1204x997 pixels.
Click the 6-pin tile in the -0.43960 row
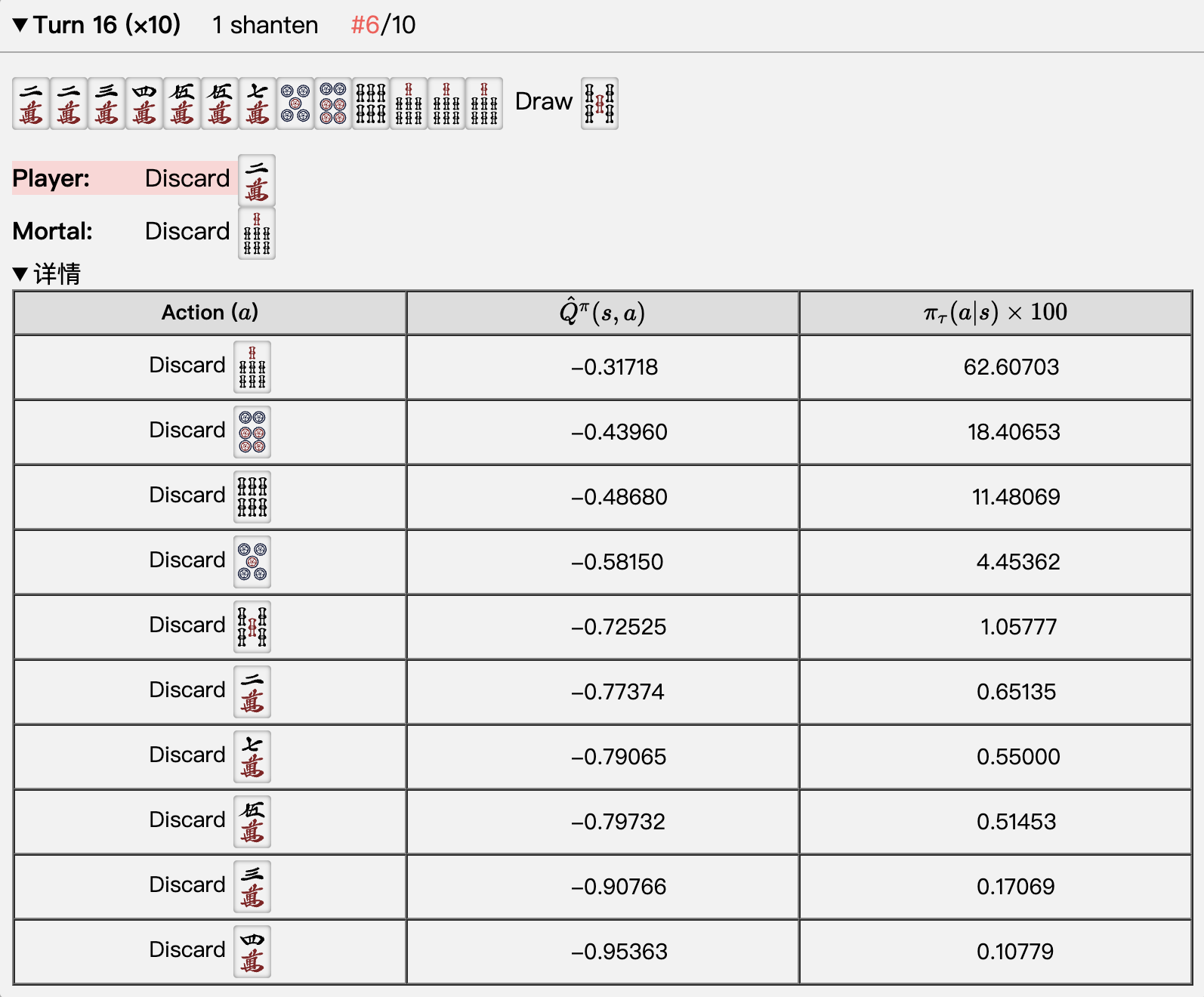pos(252,432)
